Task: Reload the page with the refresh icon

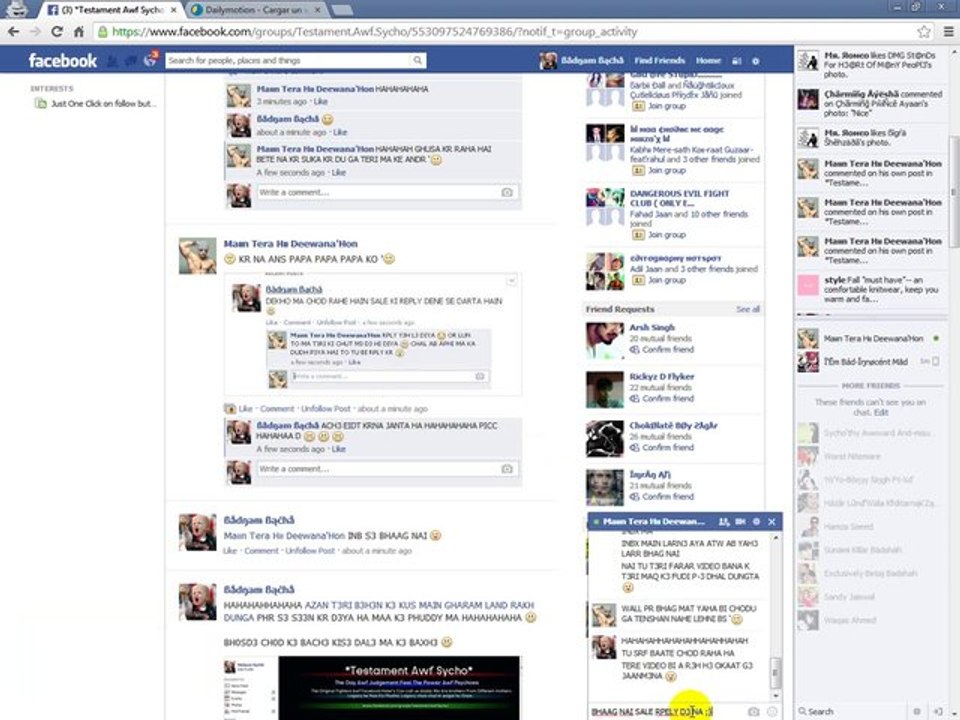Action: tap(57, 32)
